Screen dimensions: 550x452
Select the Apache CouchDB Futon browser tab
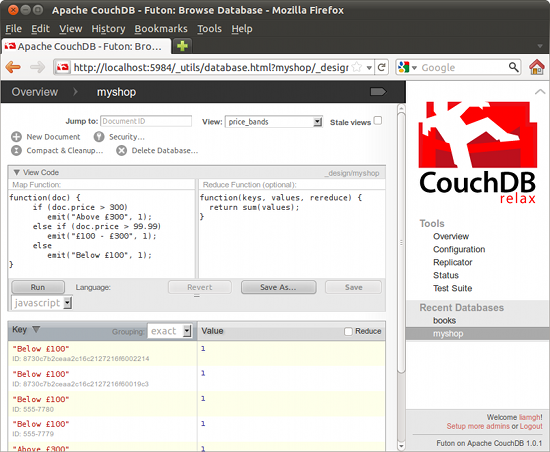pyautogui.click(x=87, y=46)
